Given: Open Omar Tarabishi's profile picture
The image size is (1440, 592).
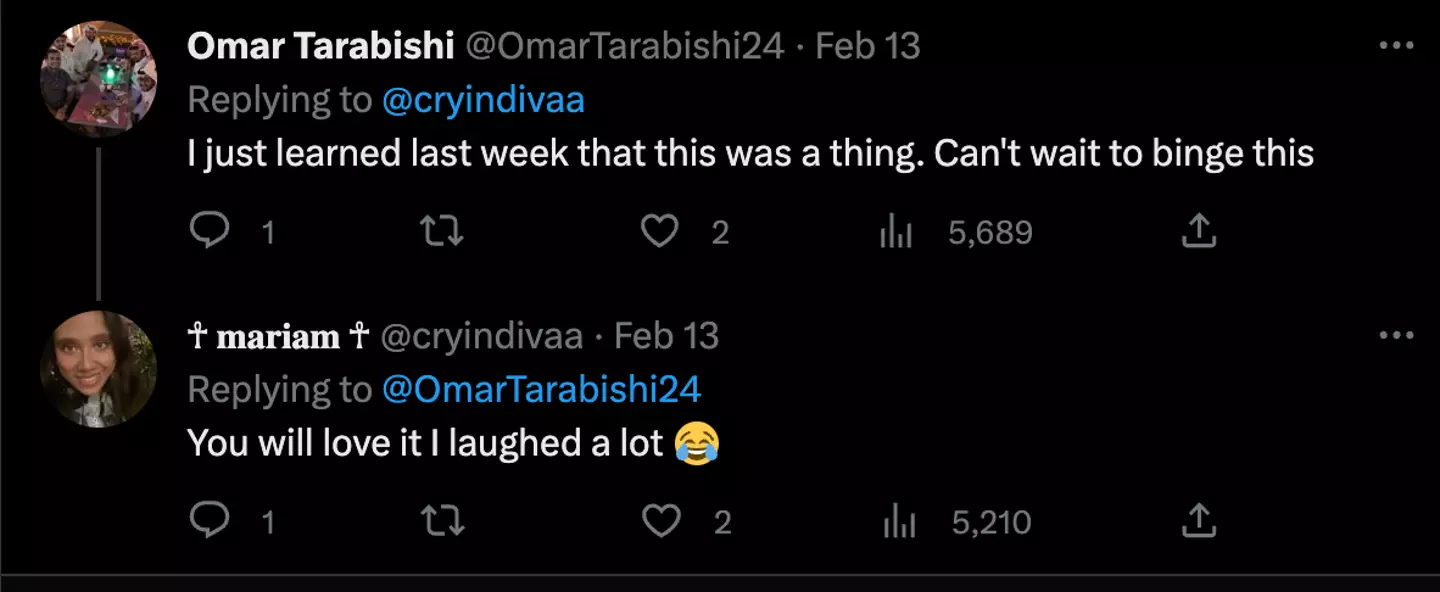Looking at the screenshot, I should 98,79.
